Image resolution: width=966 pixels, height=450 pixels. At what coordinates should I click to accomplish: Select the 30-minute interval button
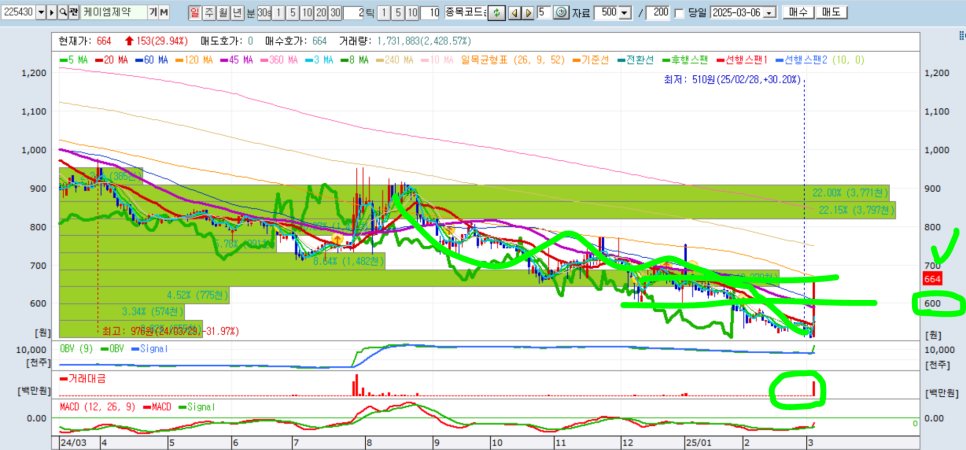click(x=335, y=12)
